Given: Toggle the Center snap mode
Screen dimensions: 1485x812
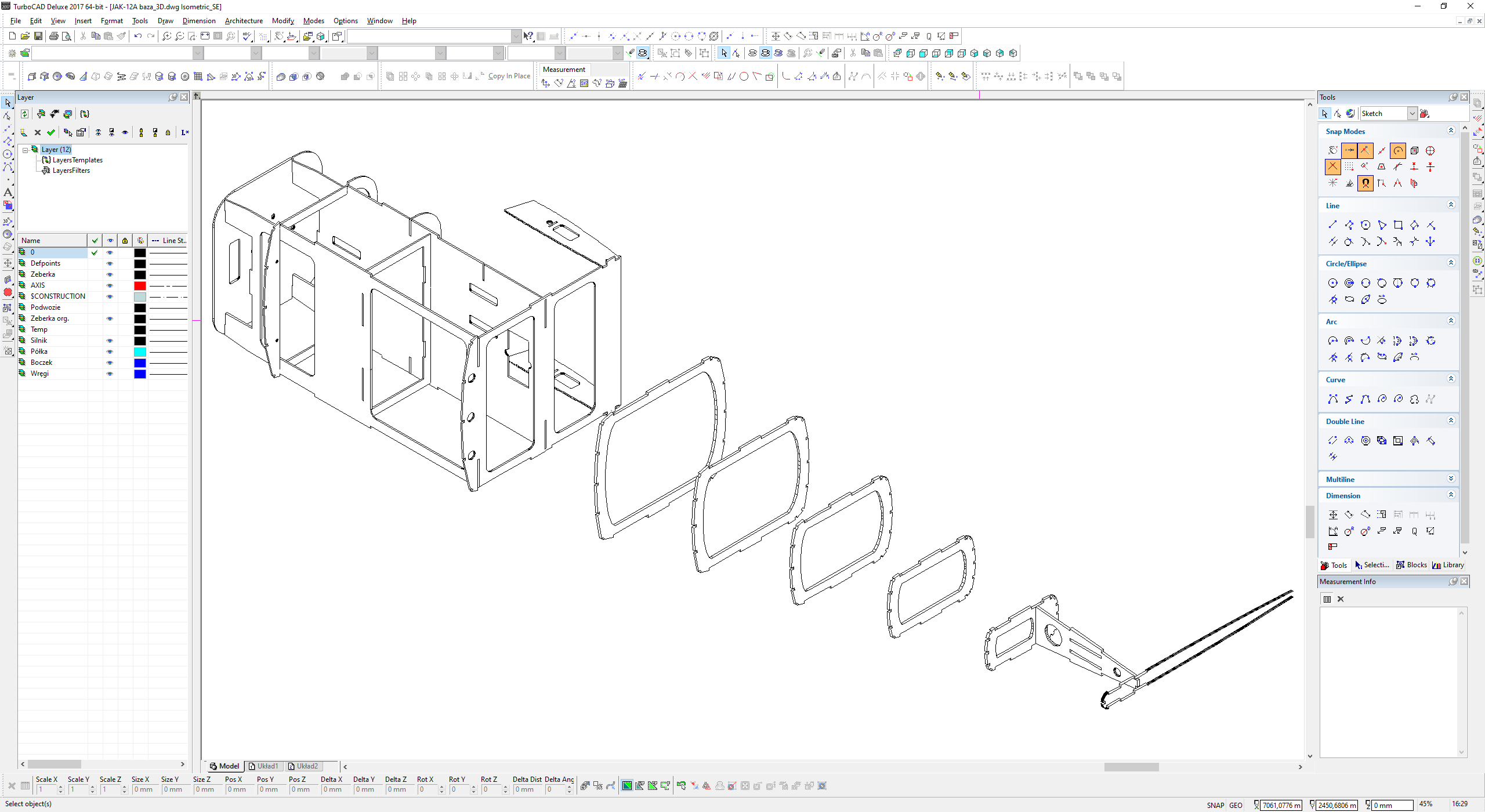Looking at the screenshot, I should (1398, 151).
